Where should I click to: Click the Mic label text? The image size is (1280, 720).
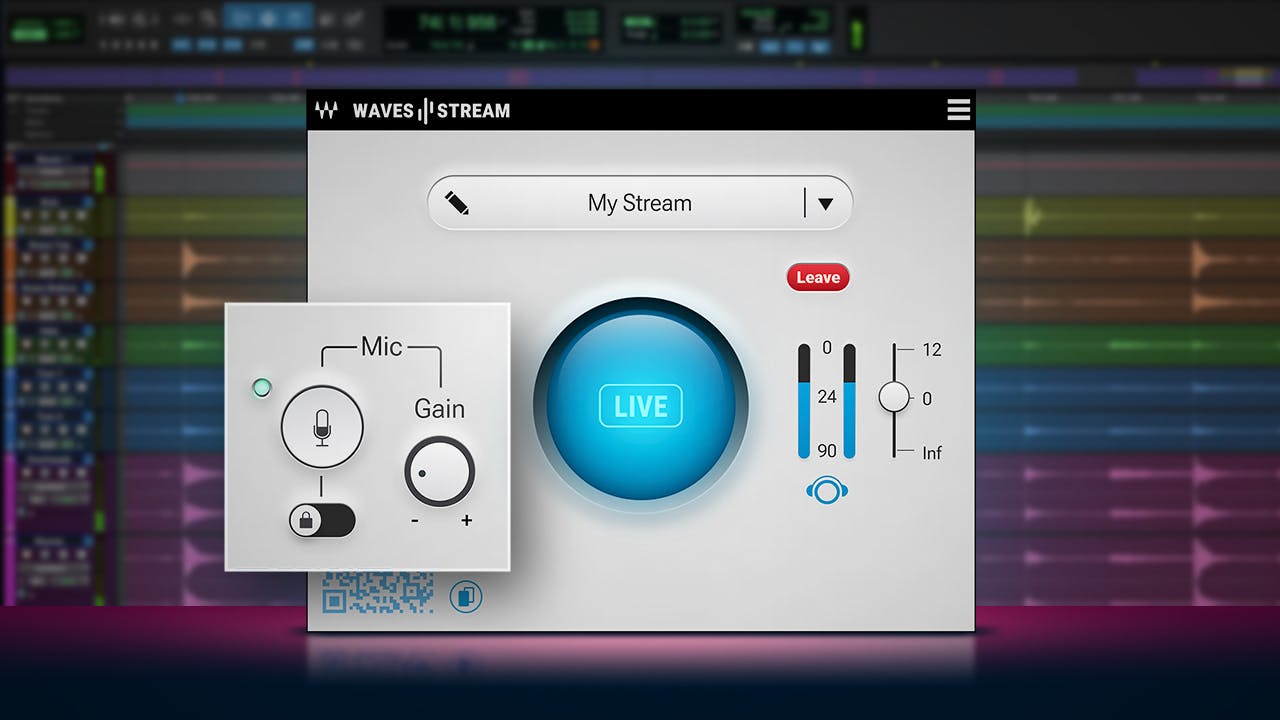[382, 347]
